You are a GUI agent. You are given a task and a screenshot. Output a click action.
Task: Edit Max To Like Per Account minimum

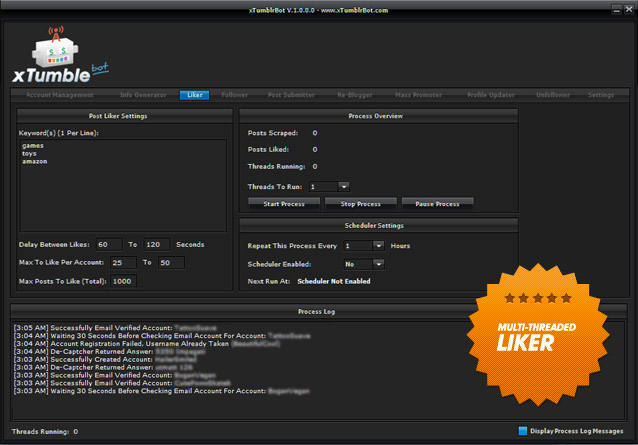coord(123,263)
